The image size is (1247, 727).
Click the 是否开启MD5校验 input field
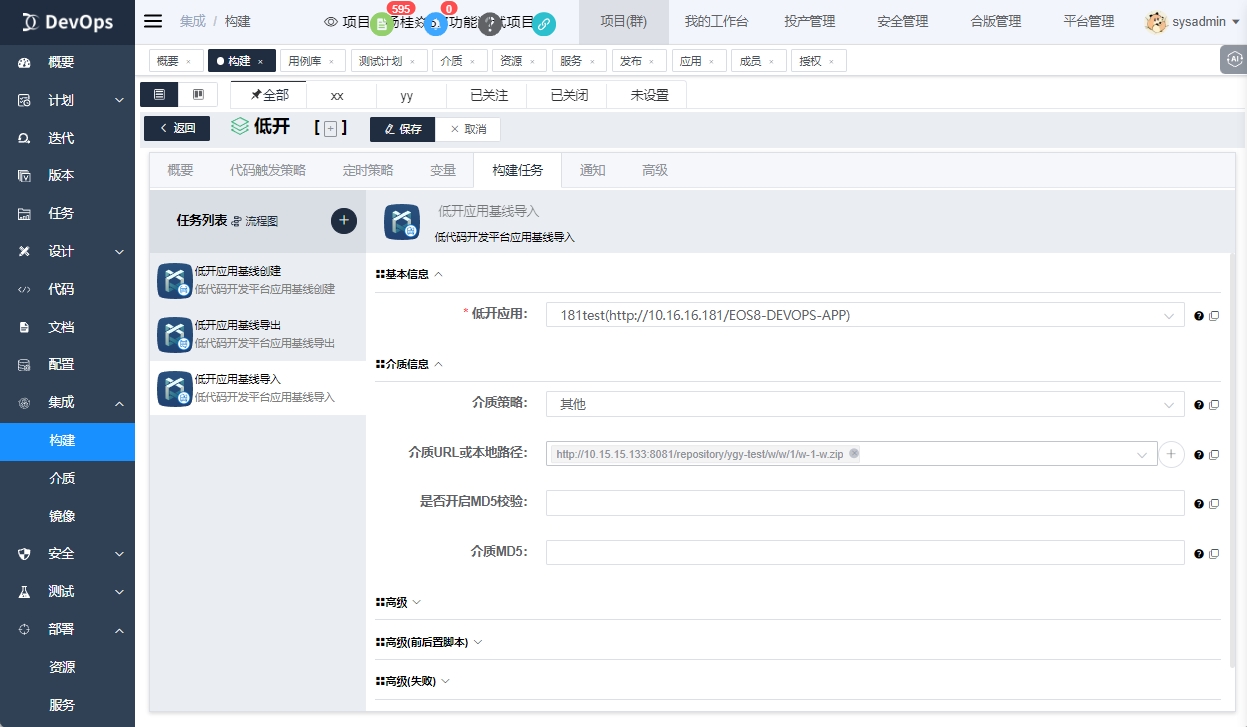tap(864, 503)
